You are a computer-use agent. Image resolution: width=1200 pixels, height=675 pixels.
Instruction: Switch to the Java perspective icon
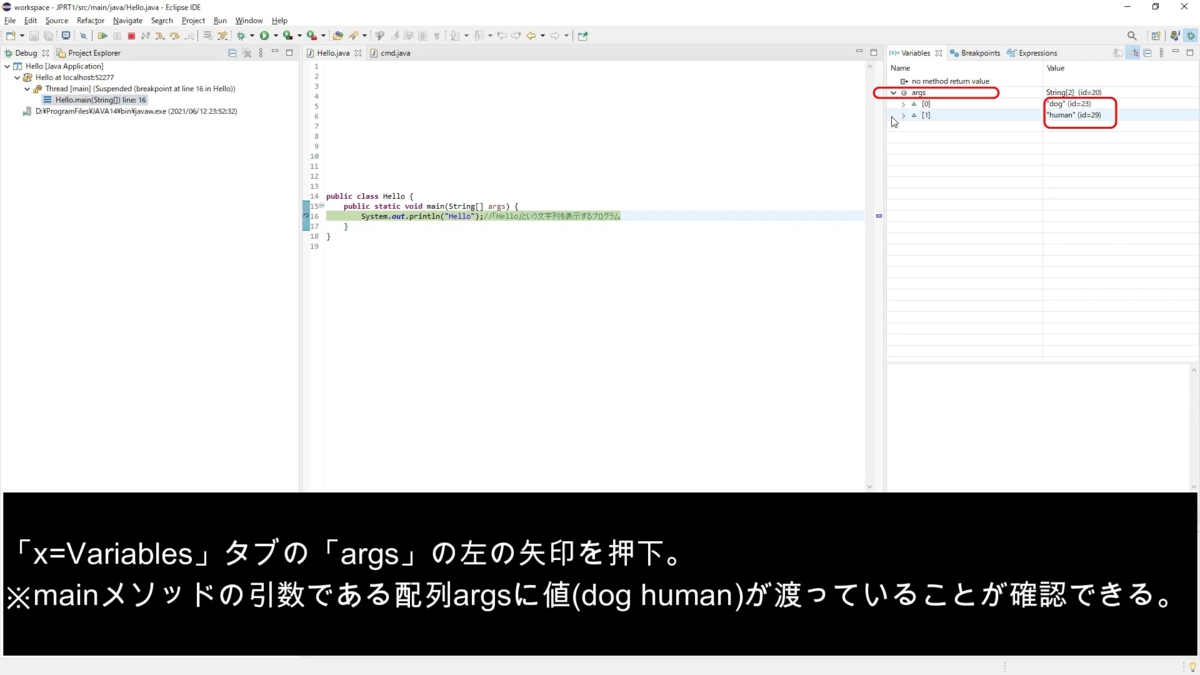click(x=1175, y=36)
